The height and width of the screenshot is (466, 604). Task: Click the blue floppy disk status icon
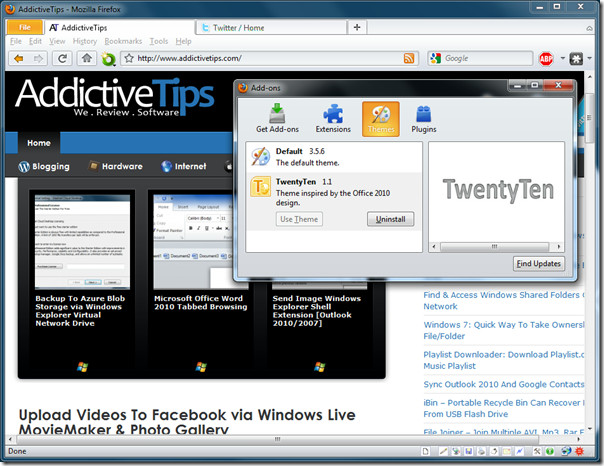(x=469, y=451)
